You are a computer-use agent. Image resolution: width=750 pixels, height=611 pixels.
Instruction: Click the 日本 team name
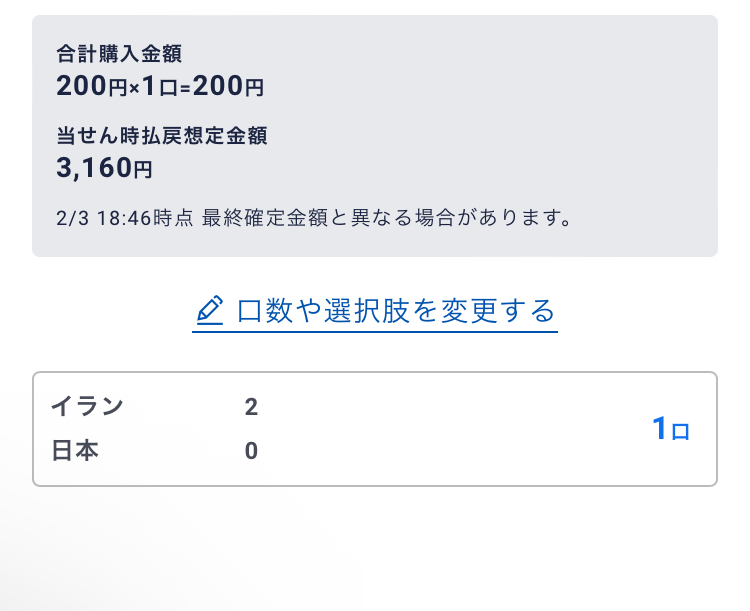coord(75,451)
